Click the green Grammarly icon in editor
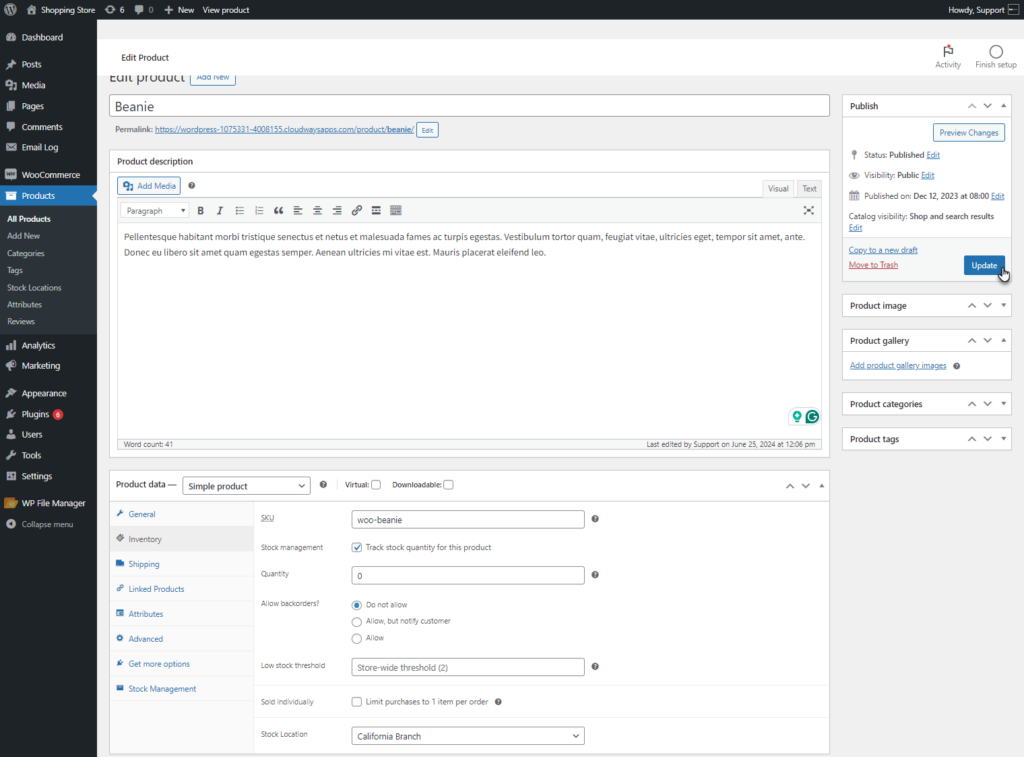Image resolution: width=1024 pixels, height=757 pixels. tap(812, 417)
